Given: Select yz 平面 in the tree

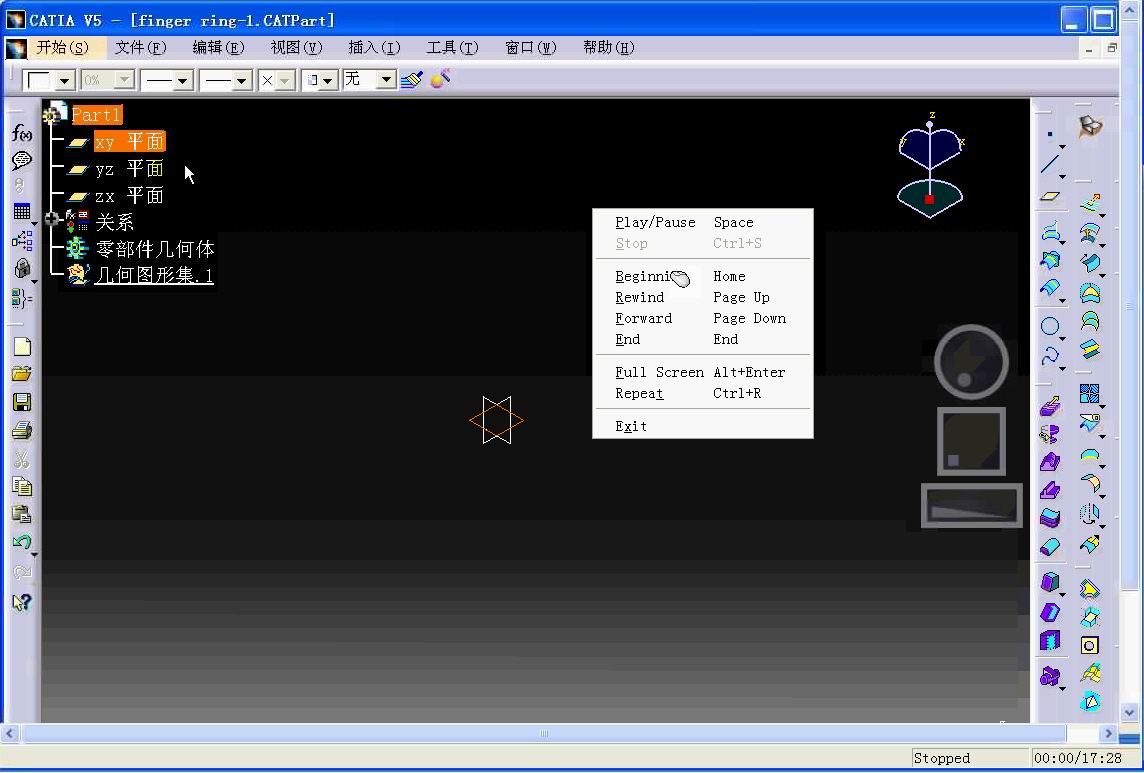Looking at the screenshot, I should 129,169.
